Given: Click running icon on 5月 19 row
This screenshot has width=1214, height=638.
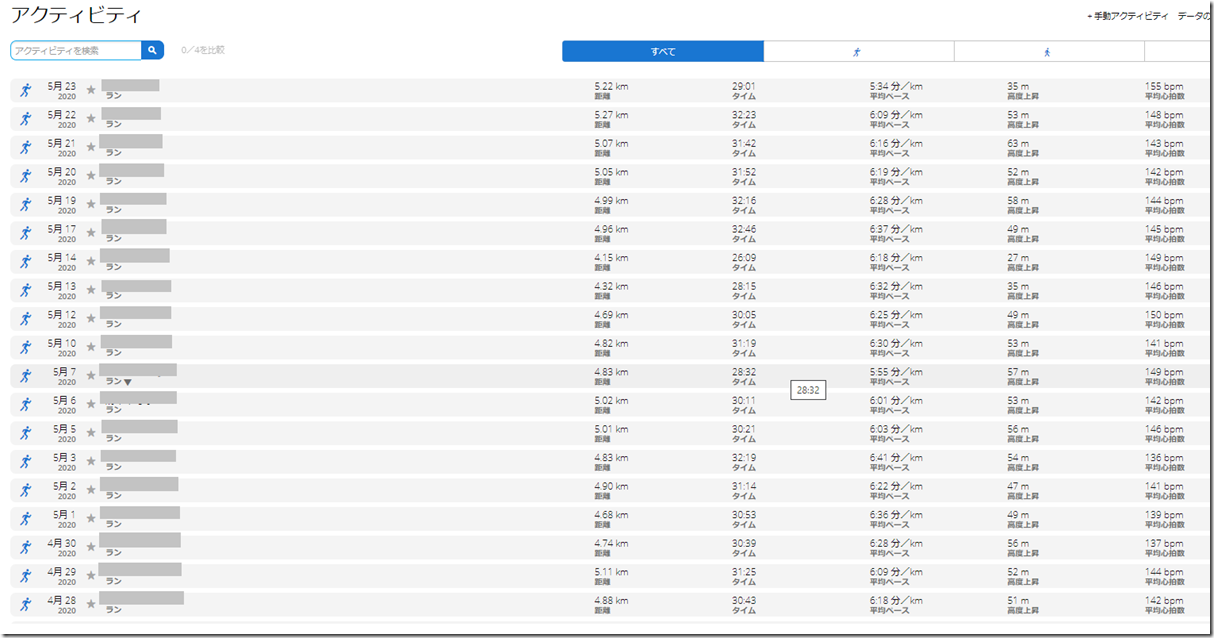Looking at the screenshot, I should tap(26, 205).
